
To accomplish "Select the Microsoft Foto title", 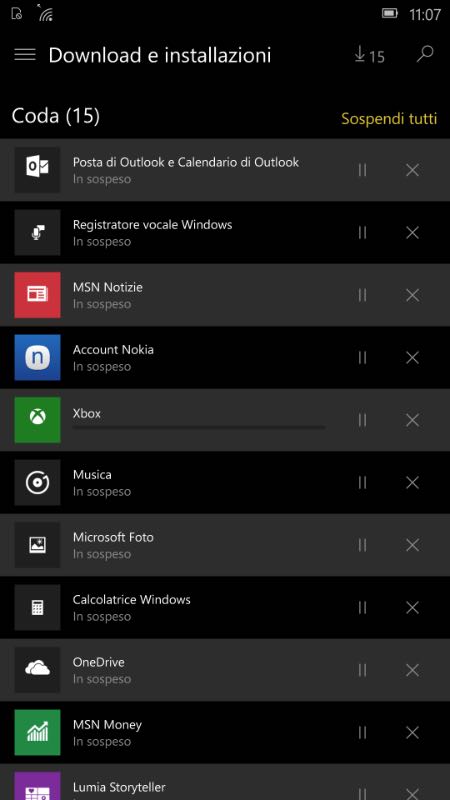I will tap(113, 537).
